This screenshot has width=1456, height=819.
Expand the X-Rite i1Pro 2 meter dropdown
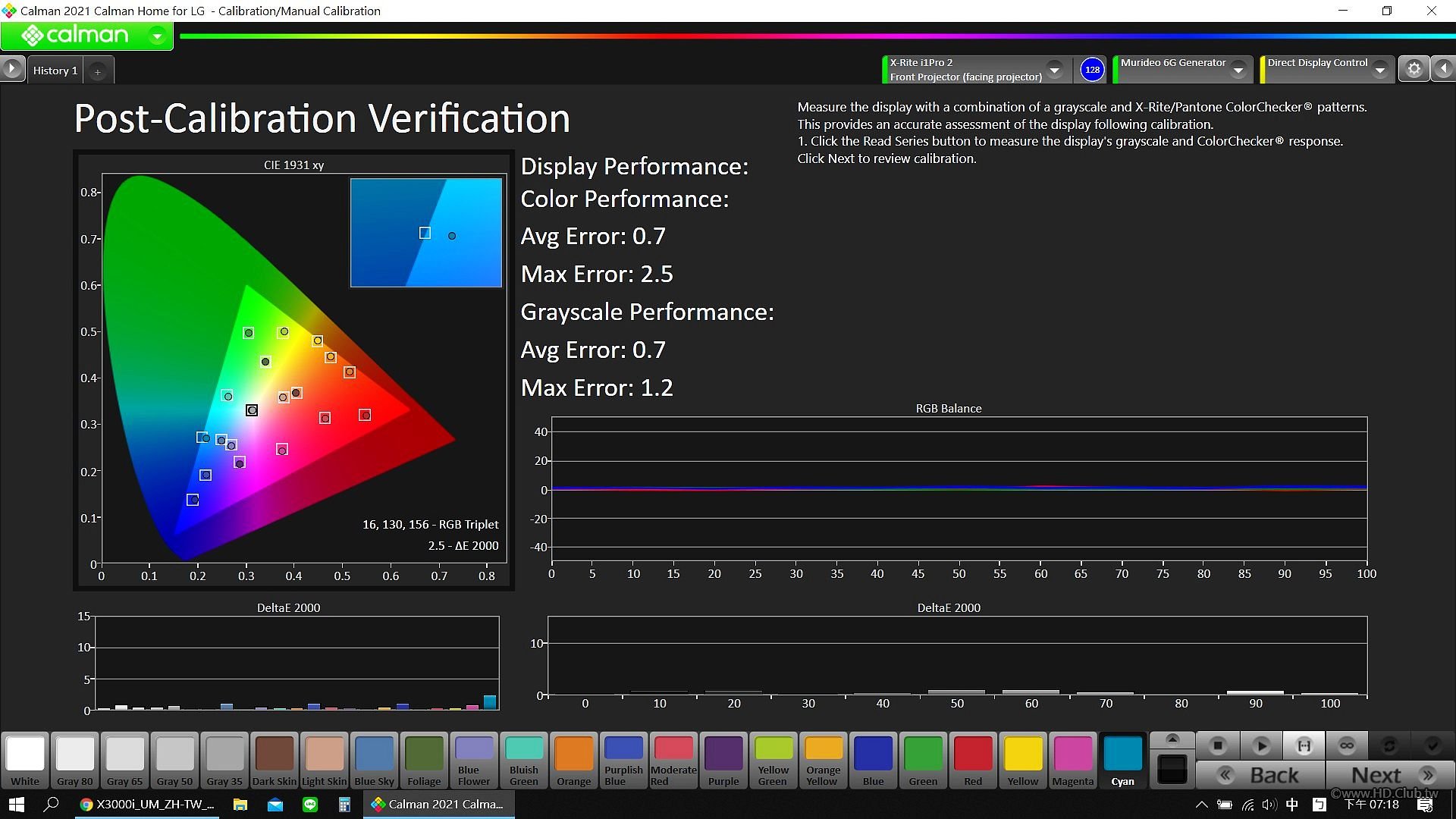click(1054, 70)
